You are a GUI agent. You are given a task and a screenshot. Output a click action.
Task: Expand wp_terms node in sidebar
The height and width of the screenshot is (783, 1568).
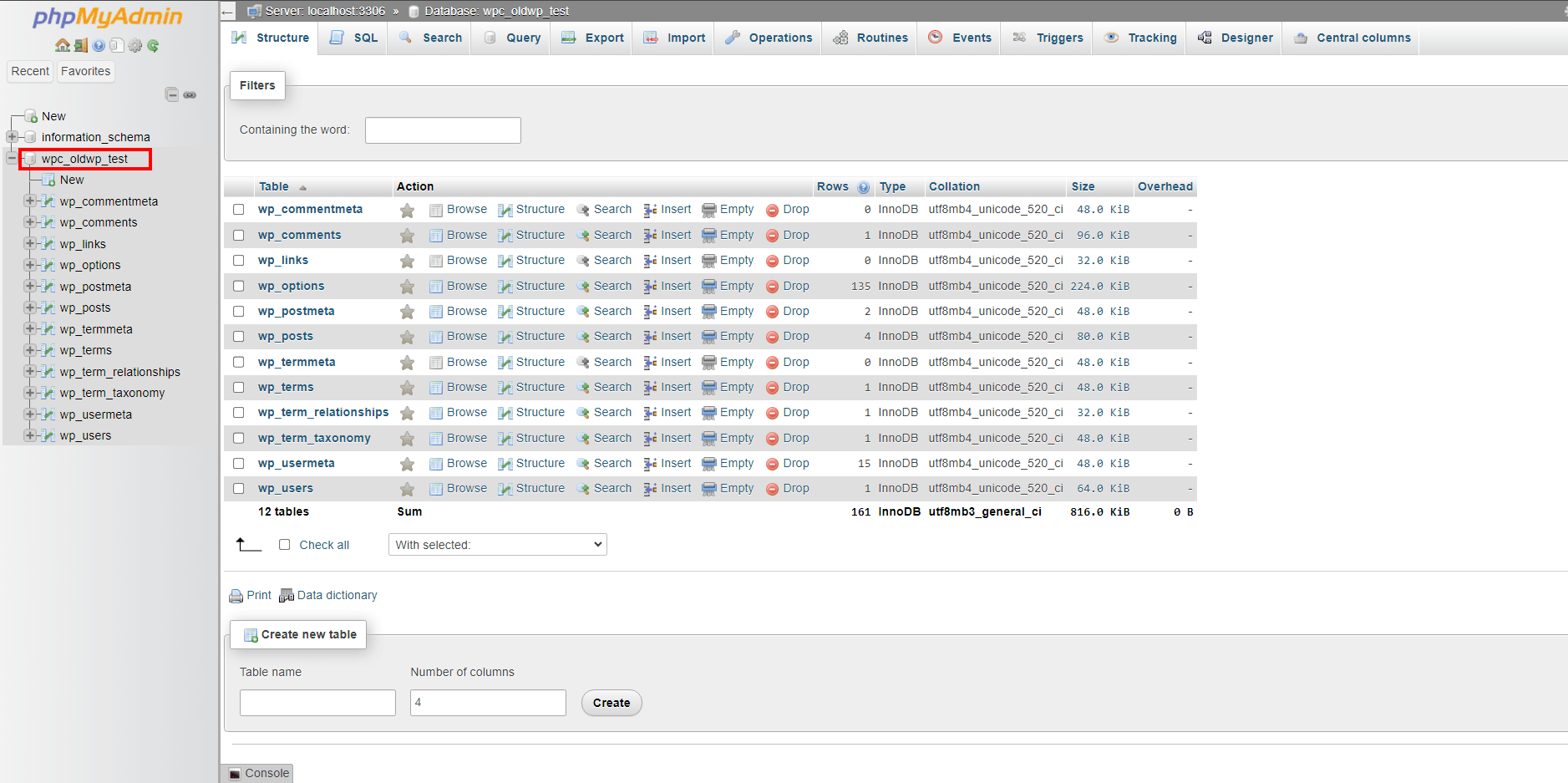pyautogui.click(x=30, y=350)
